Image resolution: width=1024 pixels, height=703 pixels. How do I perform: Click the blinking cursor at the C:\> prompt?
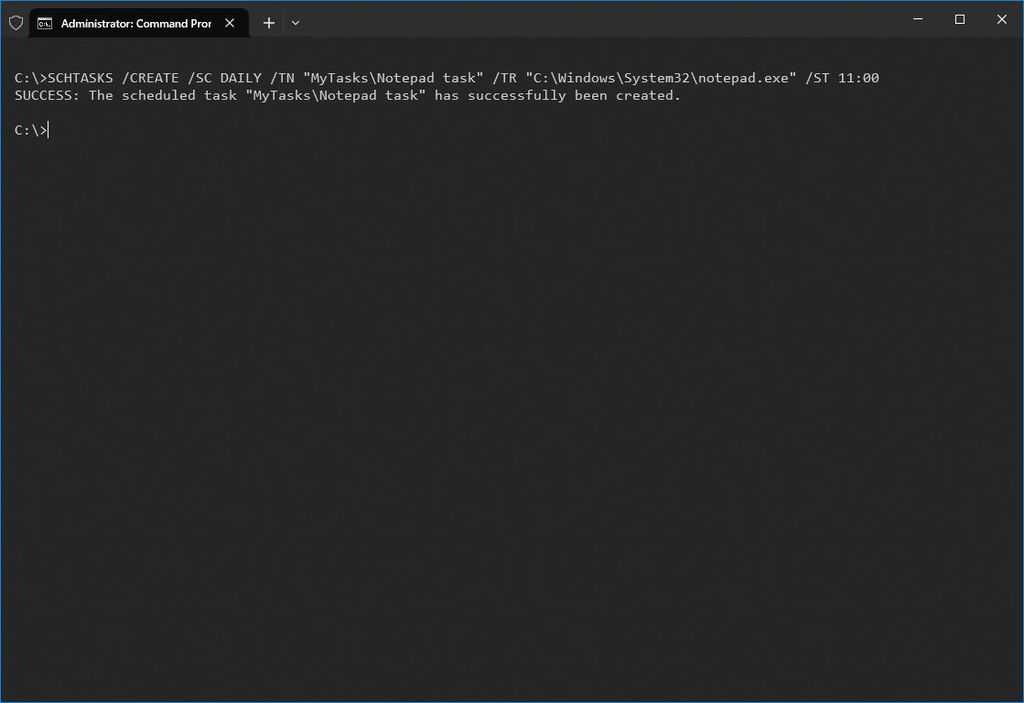[49, 129]
